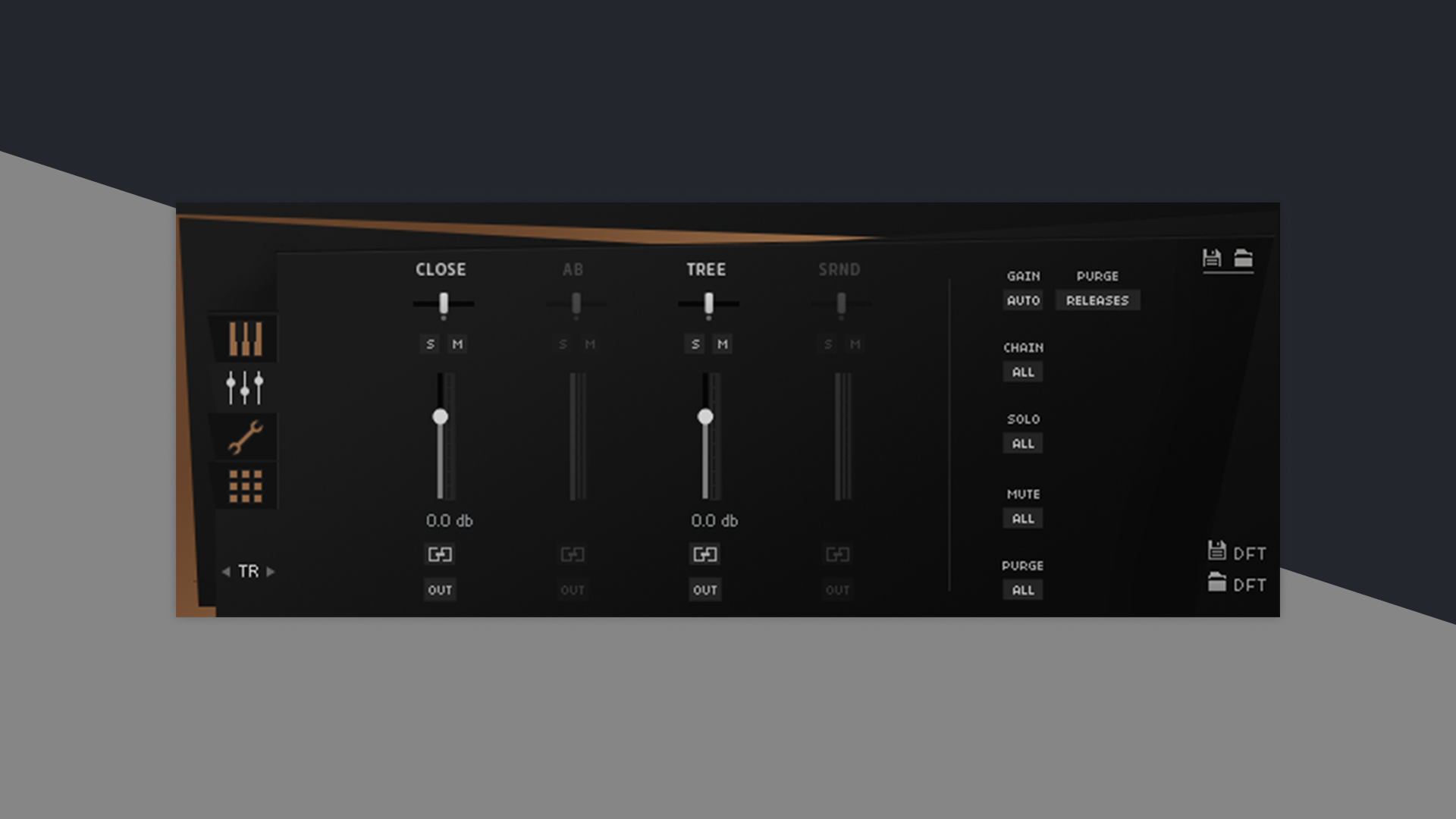1456x819 pixels.
Task: Open the CLOSE channel OUT routing
Action: (440, 590)
